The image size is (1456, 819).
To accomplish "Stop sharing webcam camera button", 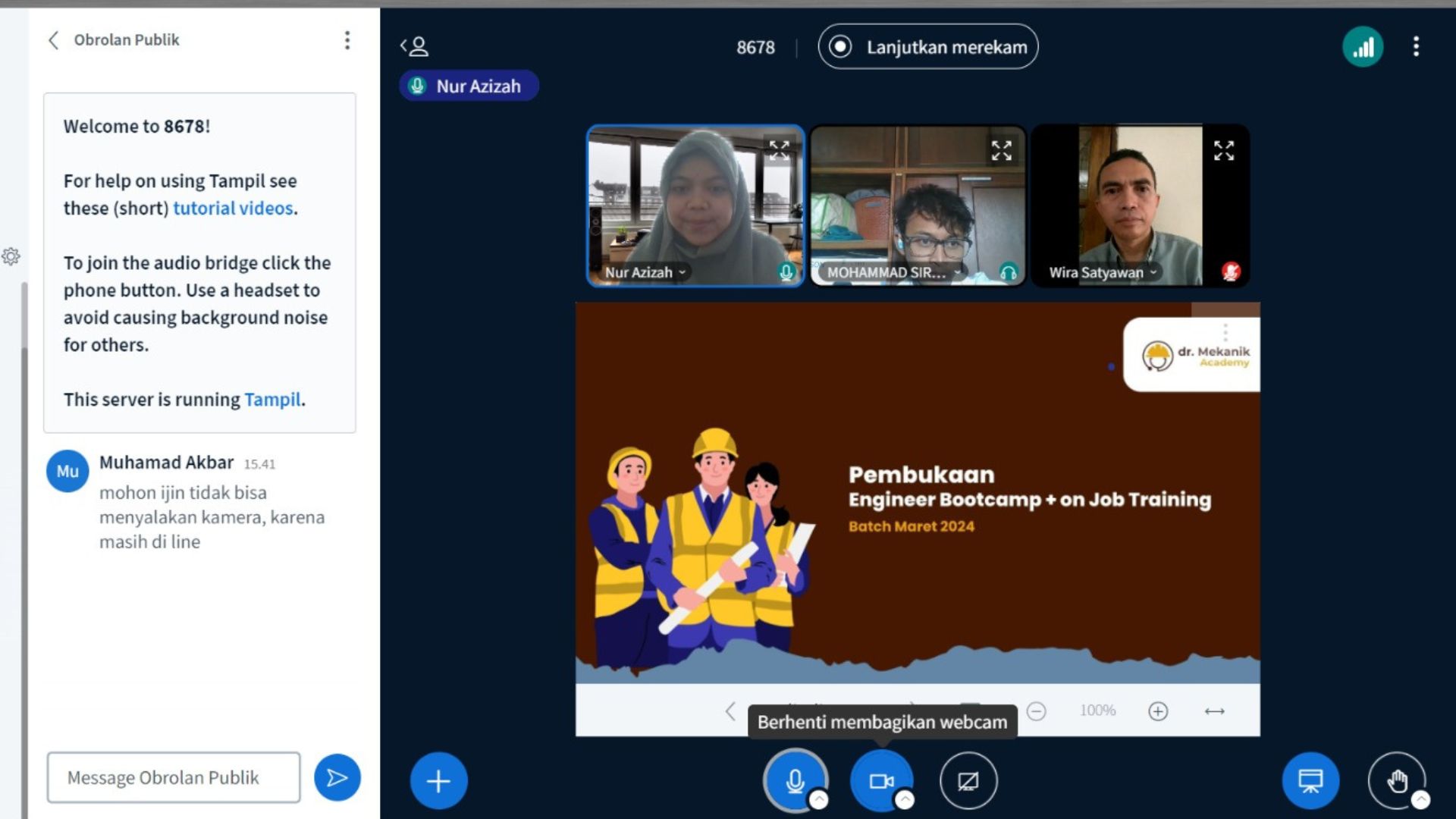I will click(x=880, y=780).
